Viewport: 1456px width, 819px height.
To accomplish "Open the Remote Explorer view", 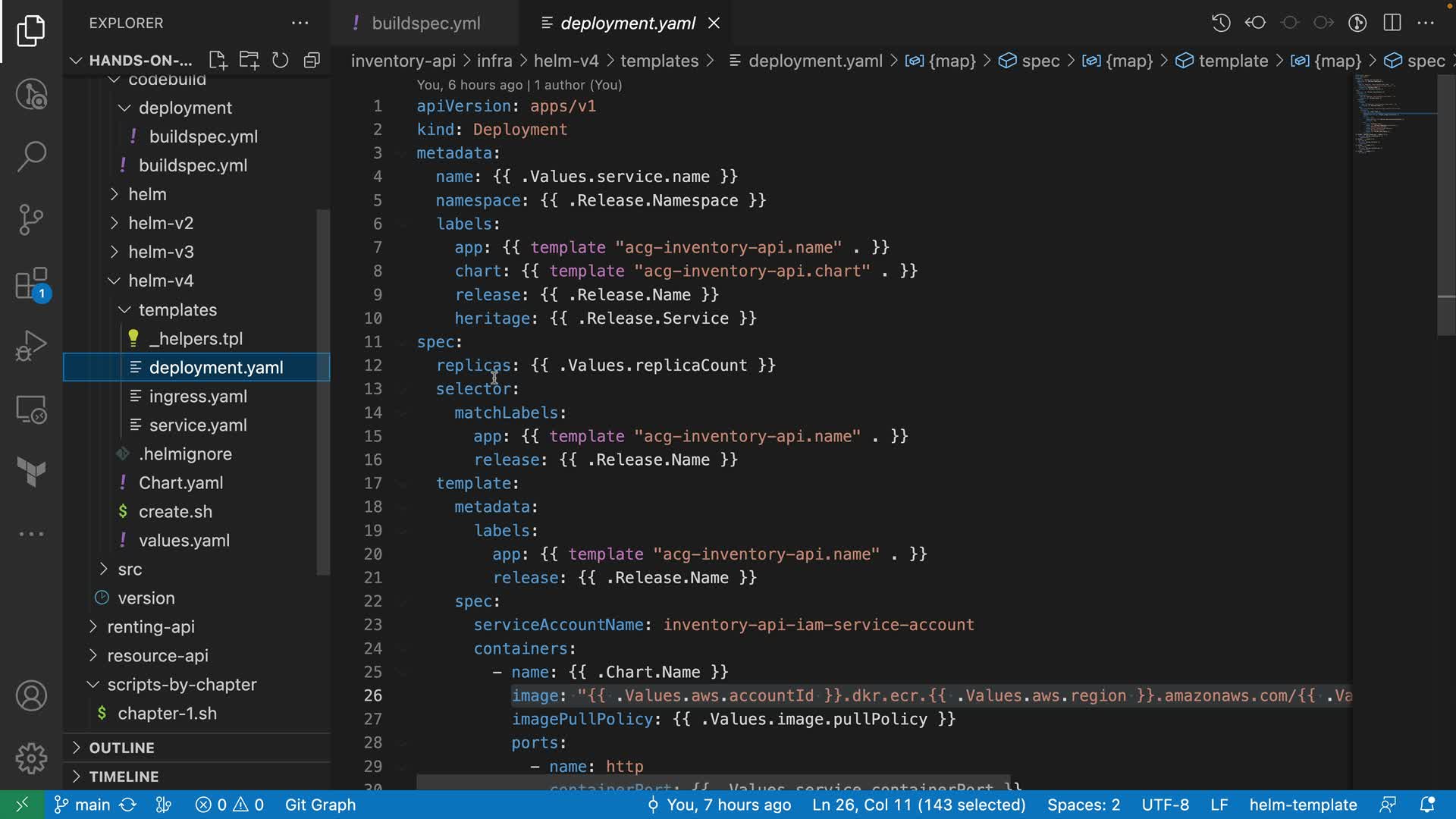I will point(31,409).
